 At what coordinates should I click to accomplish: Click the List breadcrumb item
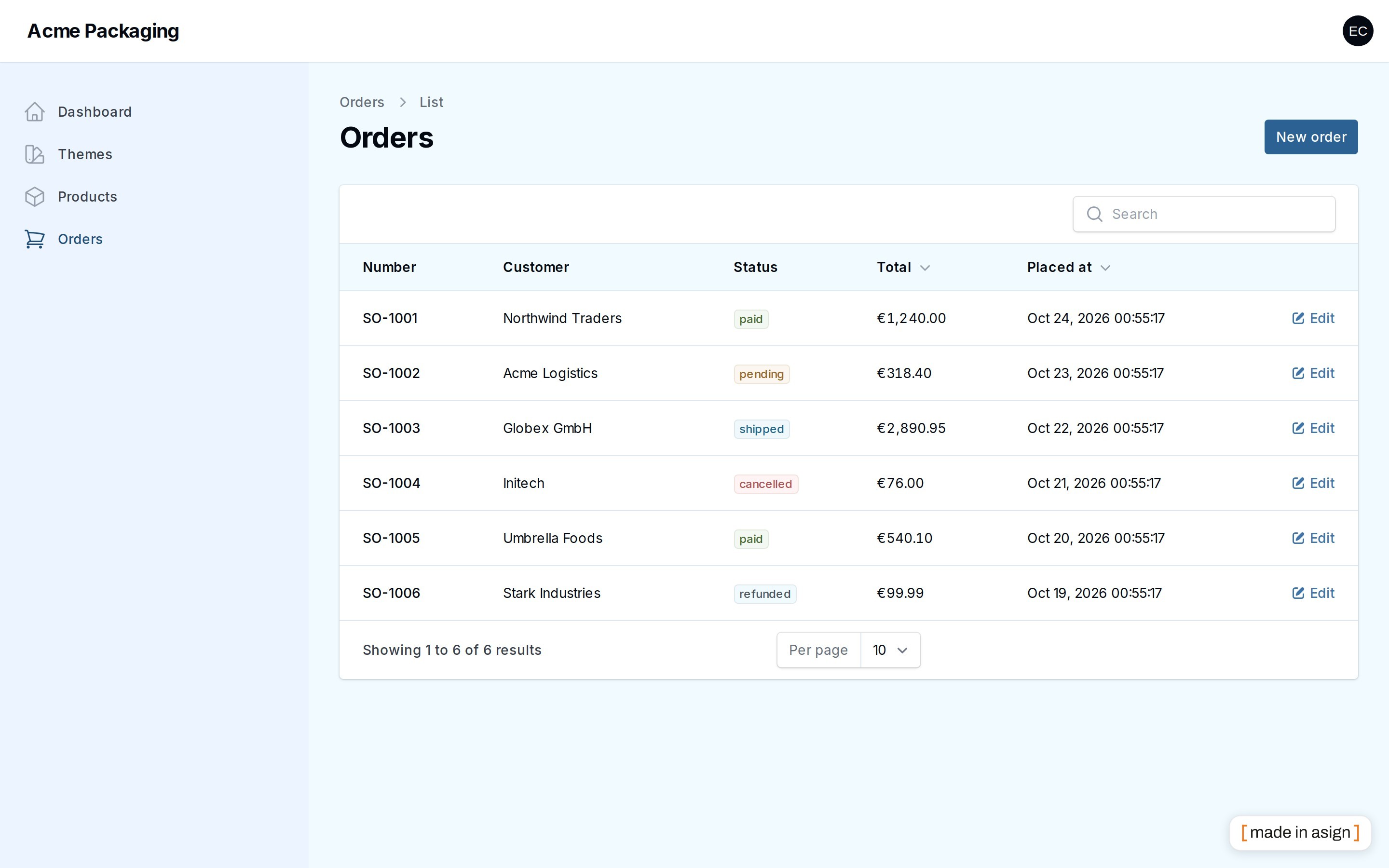(431, 102)
